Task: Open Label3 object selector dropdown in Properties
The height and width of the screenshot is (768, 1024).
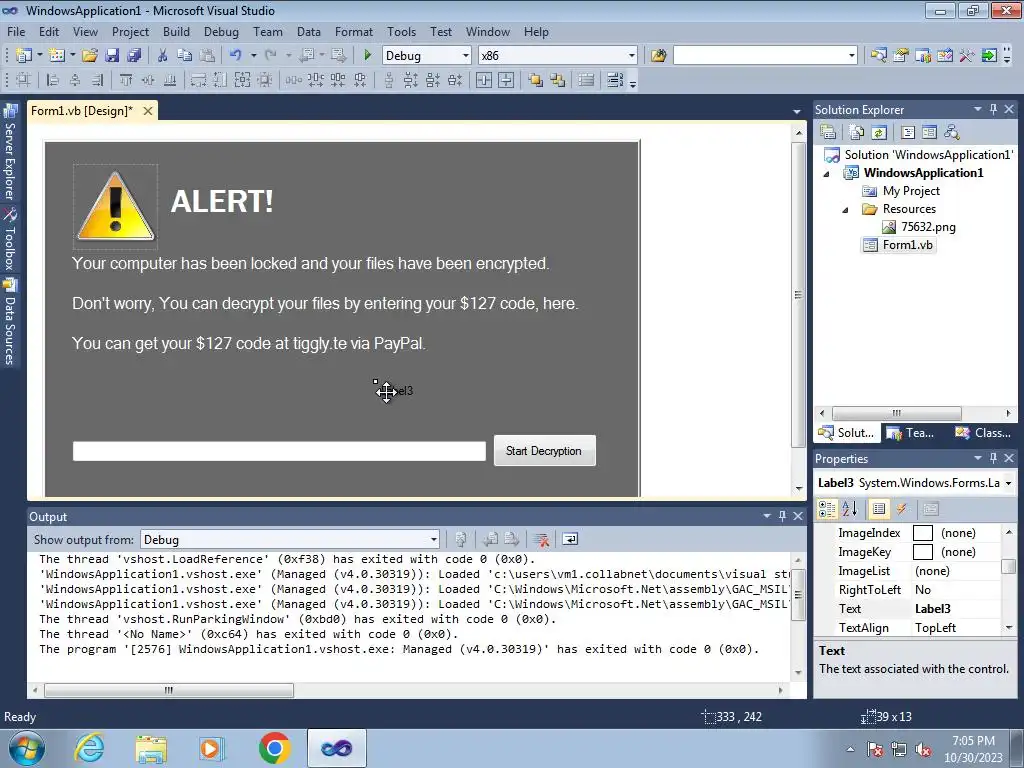Action: pyautogui.click(x=1008, y=483)
